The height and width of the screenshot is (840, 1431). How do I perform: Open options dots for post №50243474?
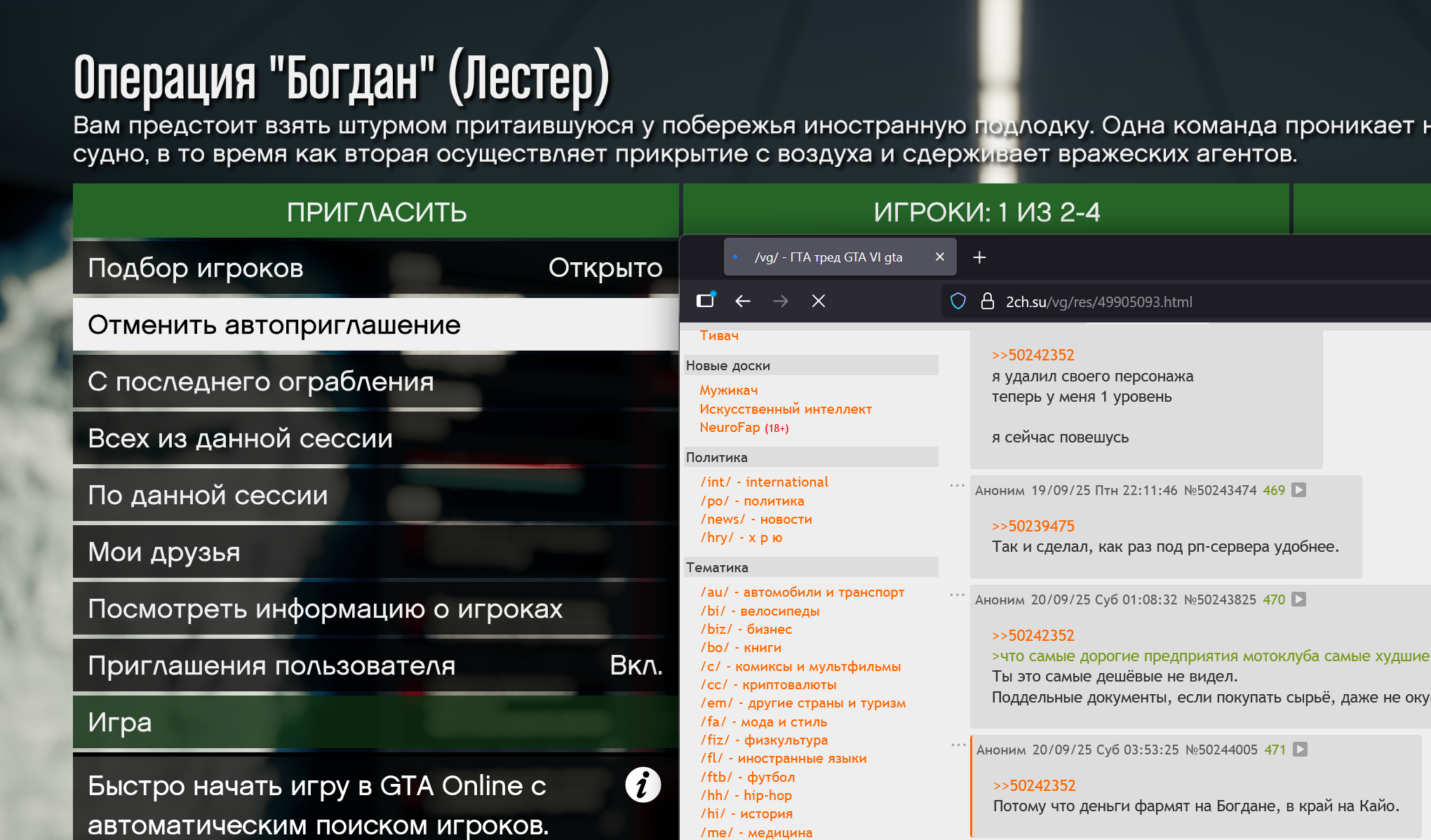click(x=957, y=485)
